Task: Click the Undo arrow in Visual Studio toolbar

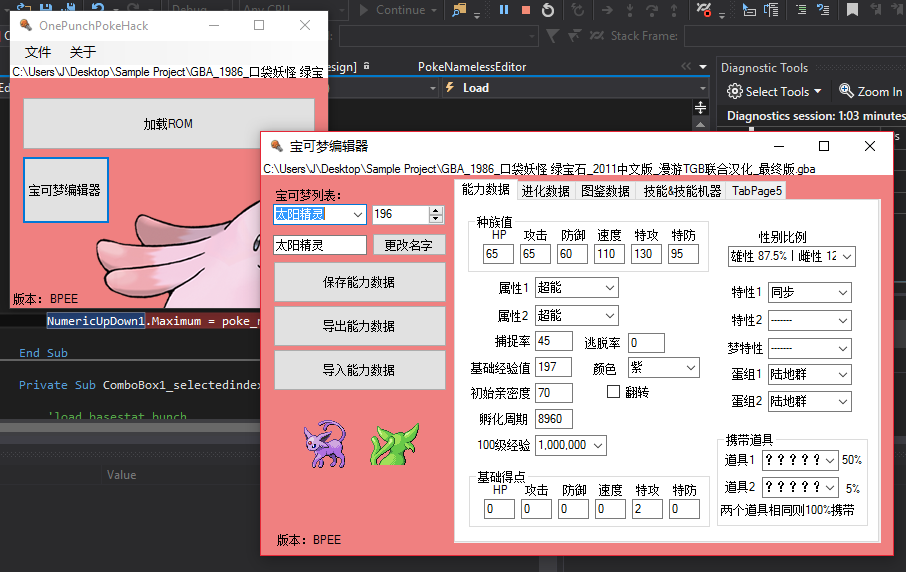Action: pos(98,8)
